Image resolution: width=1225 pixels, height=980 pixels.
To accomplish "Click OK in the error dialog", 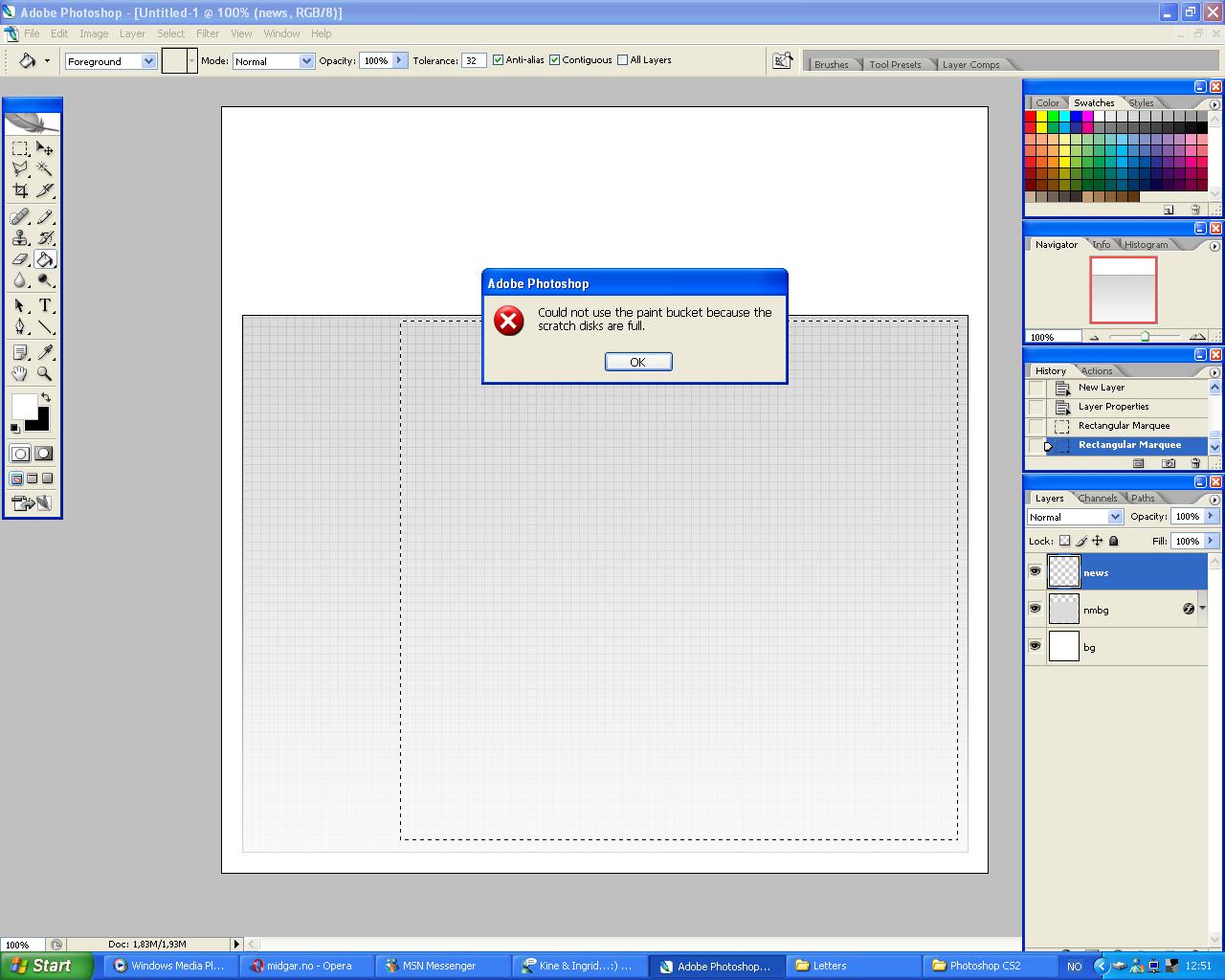I will pyautogui.click(x=638, y=362).
